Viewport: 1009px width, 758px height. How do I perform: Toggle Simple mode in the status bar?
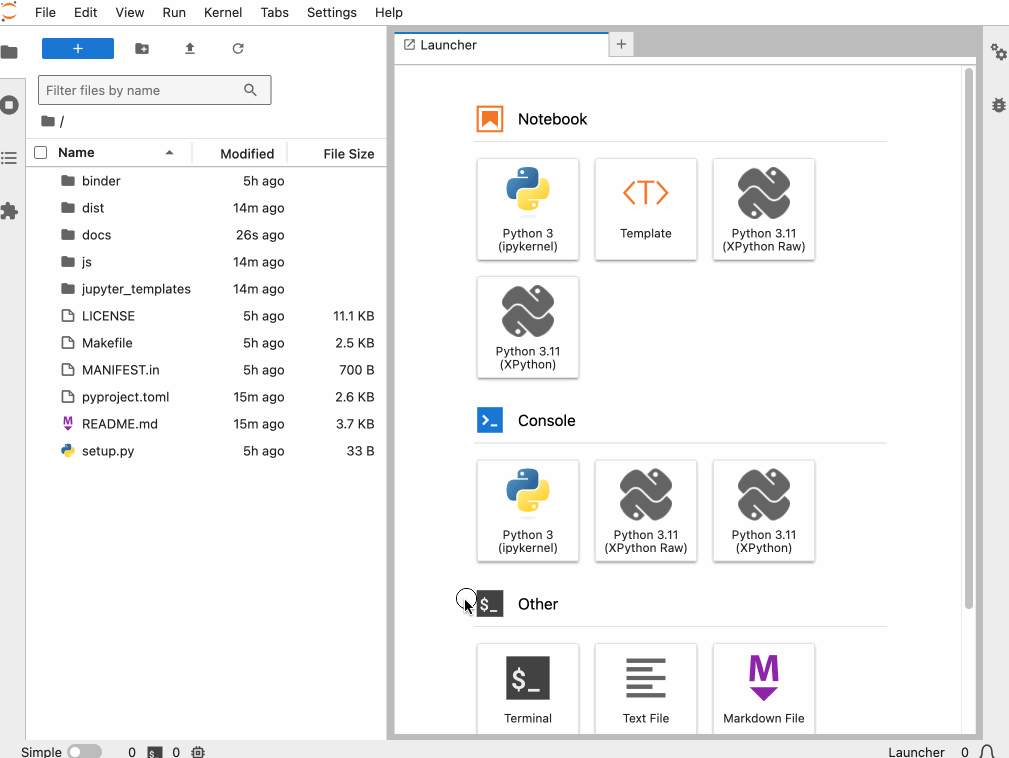pos(85,751)
